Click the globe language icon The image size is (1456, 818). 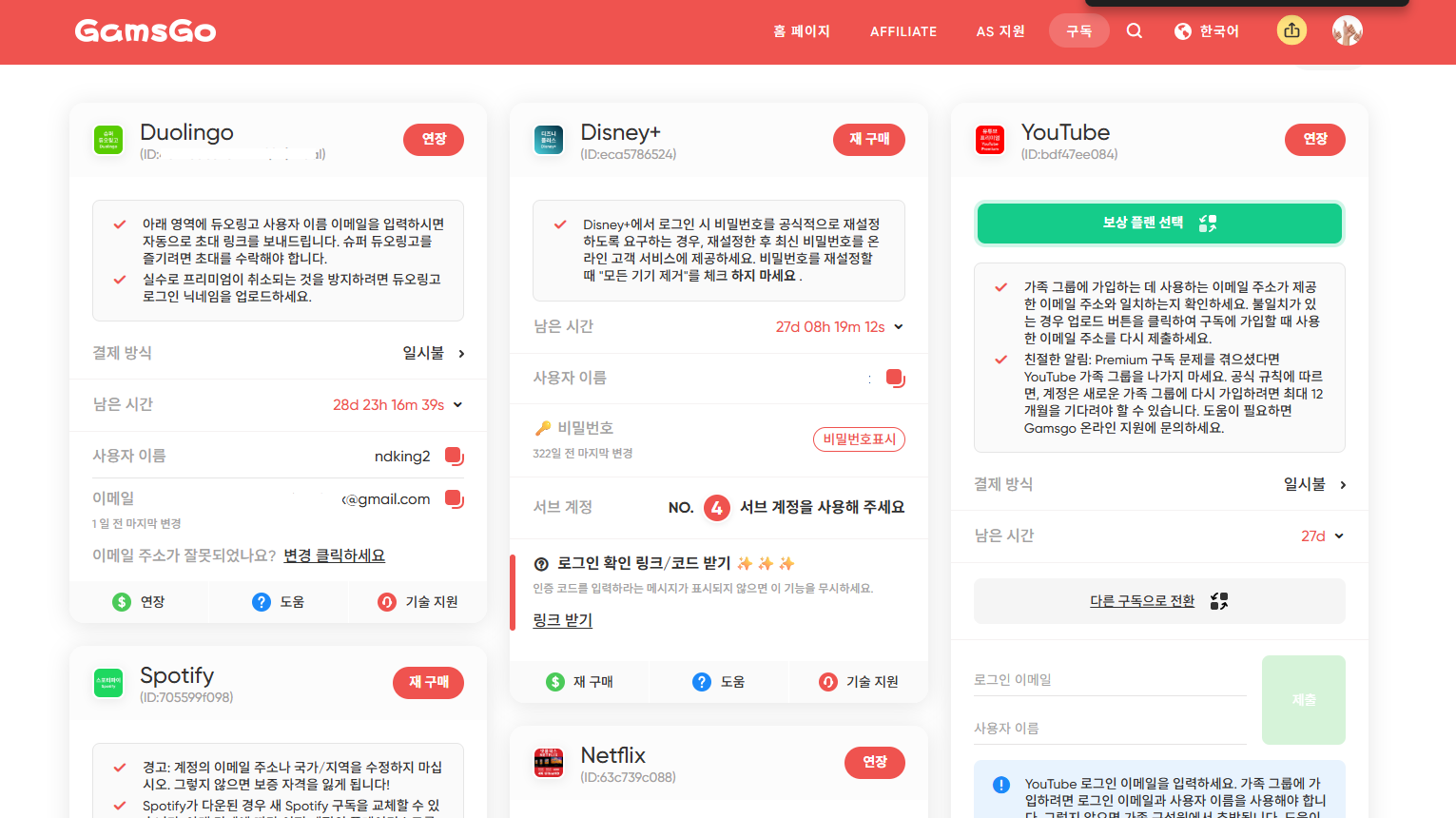(x=1183, y=31)
